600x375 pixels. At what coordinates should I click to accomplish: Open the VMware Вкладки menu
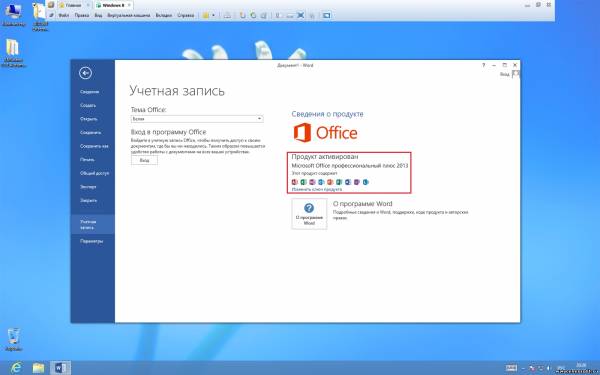[x=164, y=15]
